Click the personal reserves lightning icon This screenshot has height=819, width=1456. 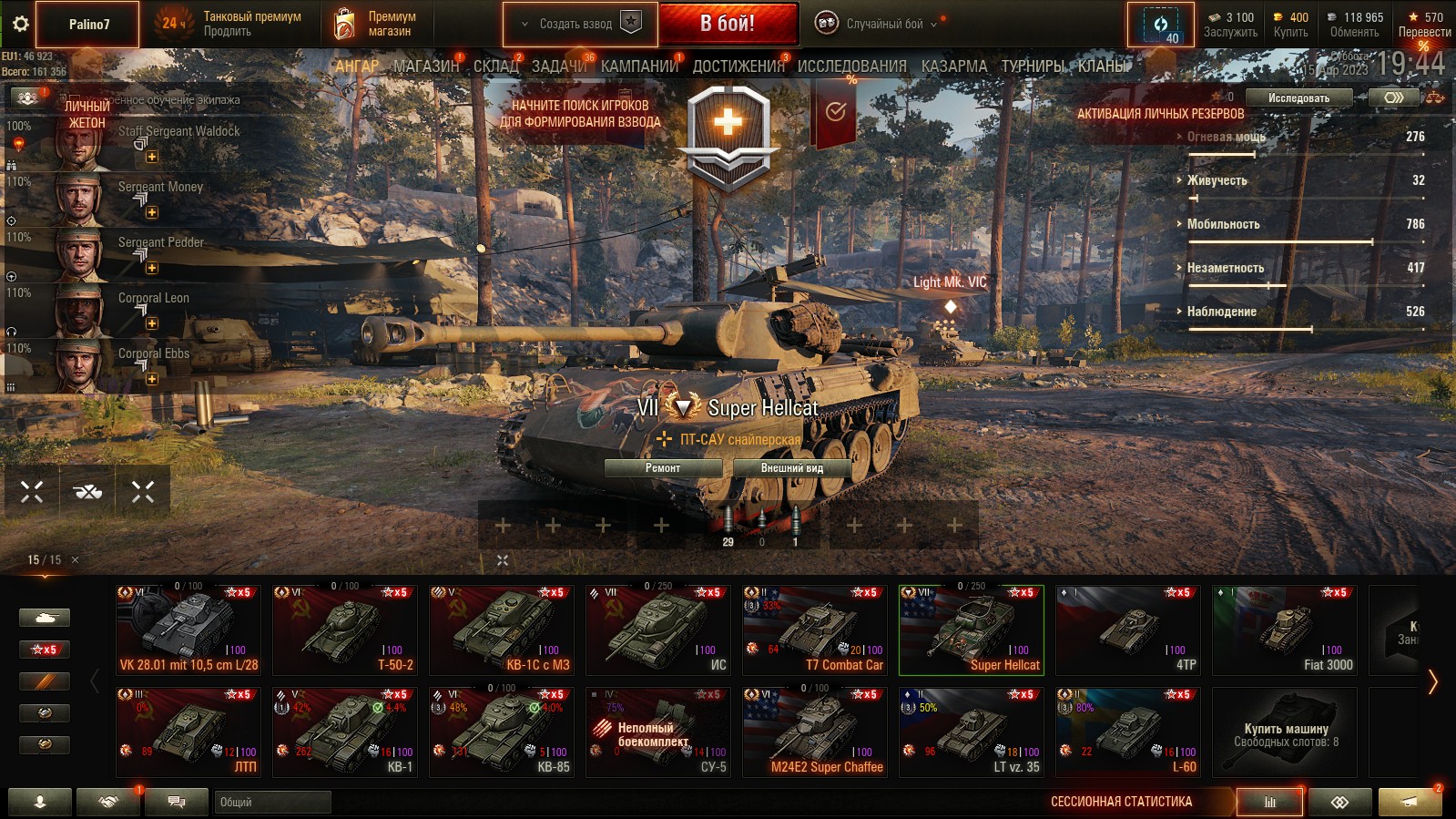pos(1160,25)
